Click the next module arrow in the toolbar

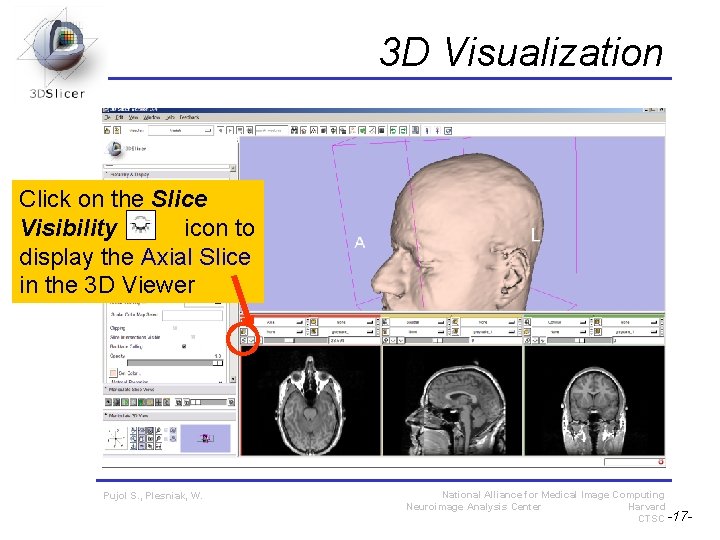pyautogui.click(x=230, y=130)
